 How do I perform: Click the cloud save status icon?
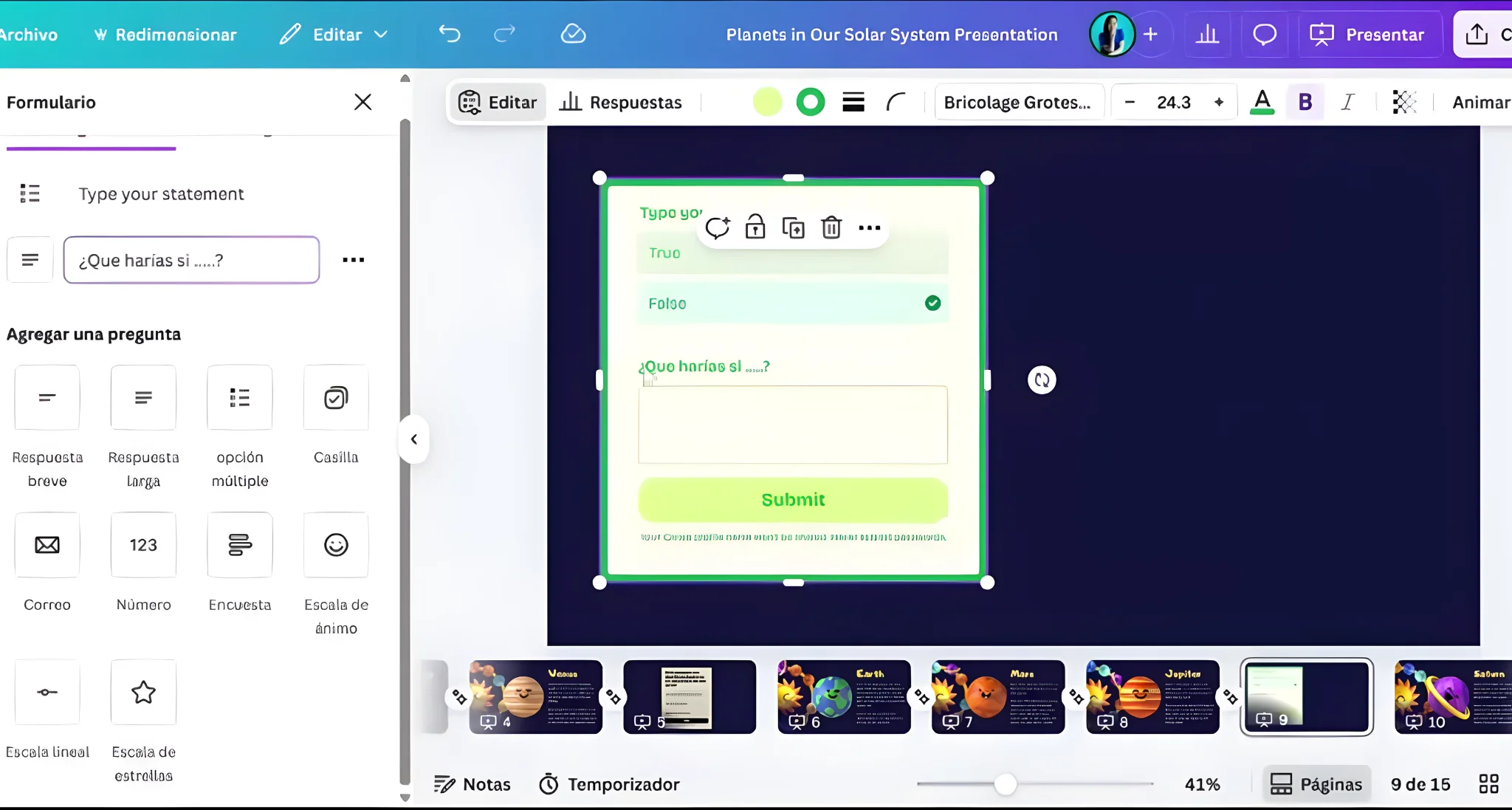point(573,34)
